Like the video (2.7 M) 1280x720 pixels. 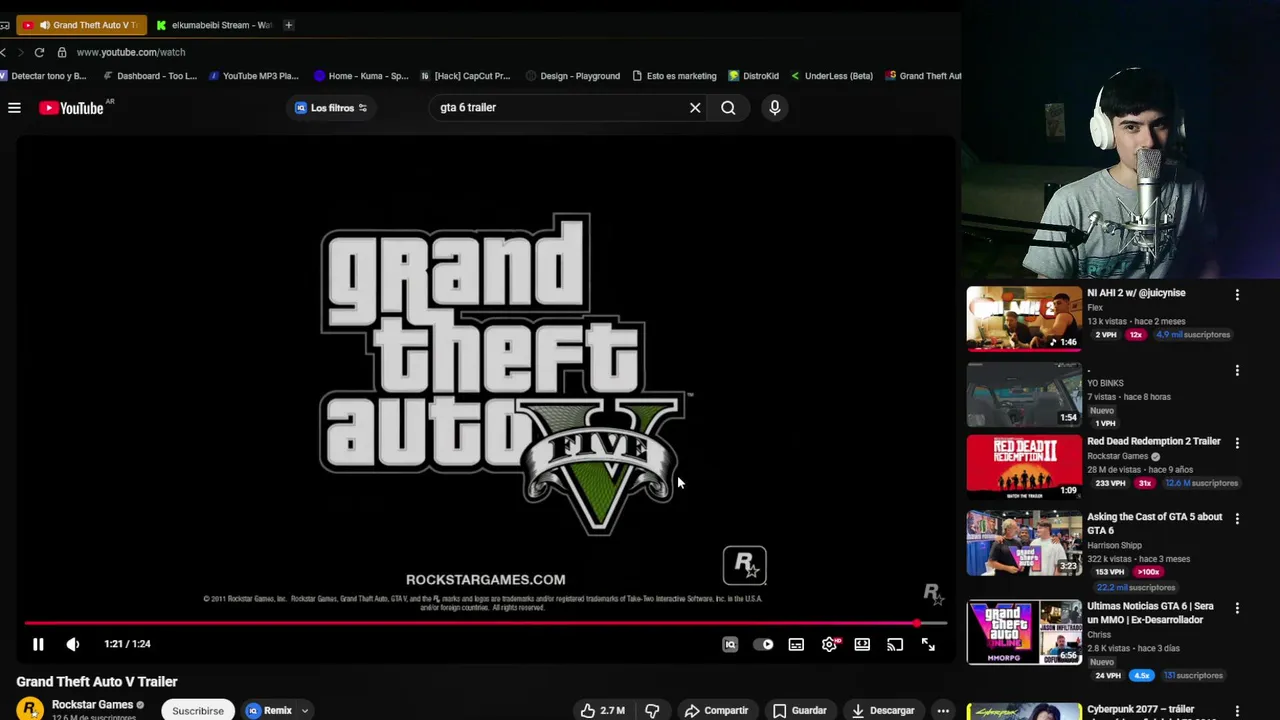(x=603, y=711)
